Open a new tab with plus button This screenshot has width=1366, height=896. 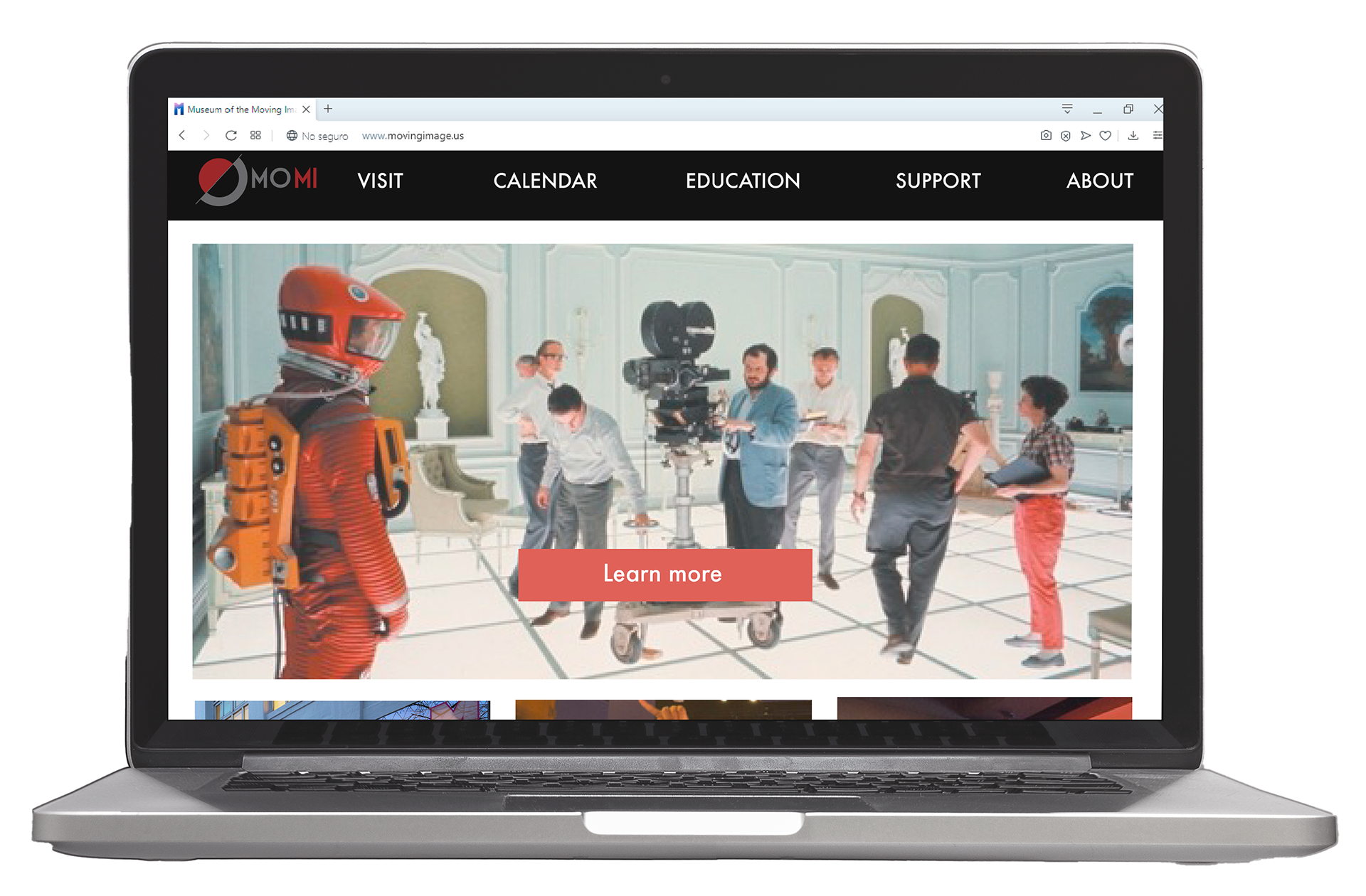[x=328, y=109]
